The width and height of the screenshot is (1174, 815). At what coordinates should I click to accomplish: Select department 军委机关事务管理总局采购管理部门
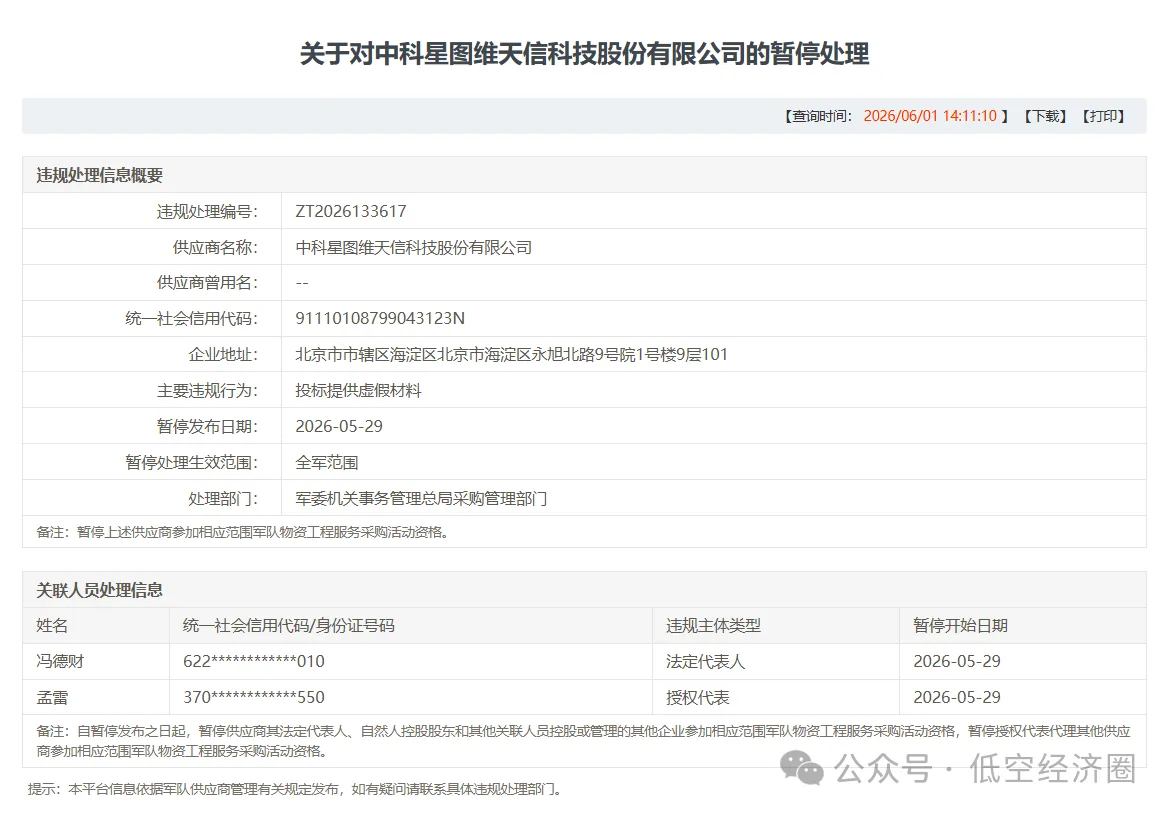coord(421,498)
